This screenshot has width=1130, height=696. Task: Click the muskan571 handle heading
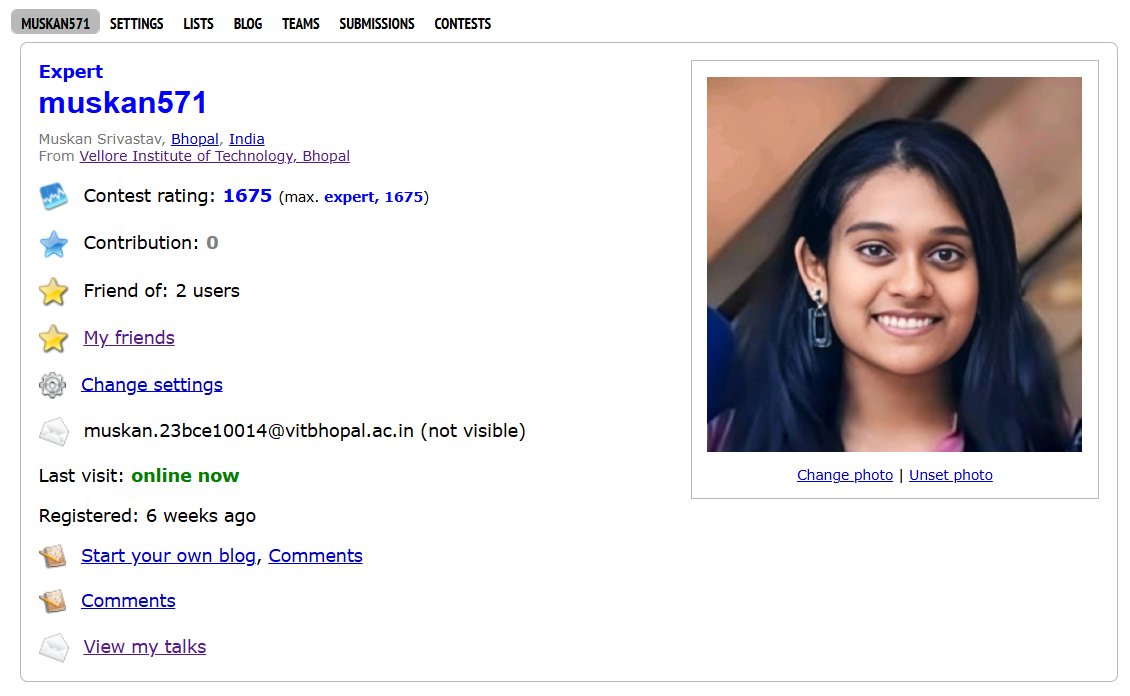(123, 102)
